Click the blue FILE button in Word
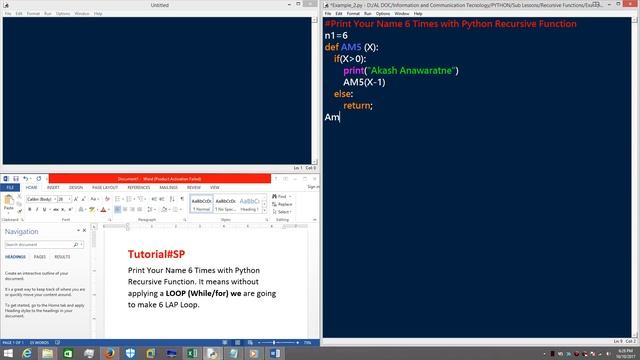 [10, 187]
